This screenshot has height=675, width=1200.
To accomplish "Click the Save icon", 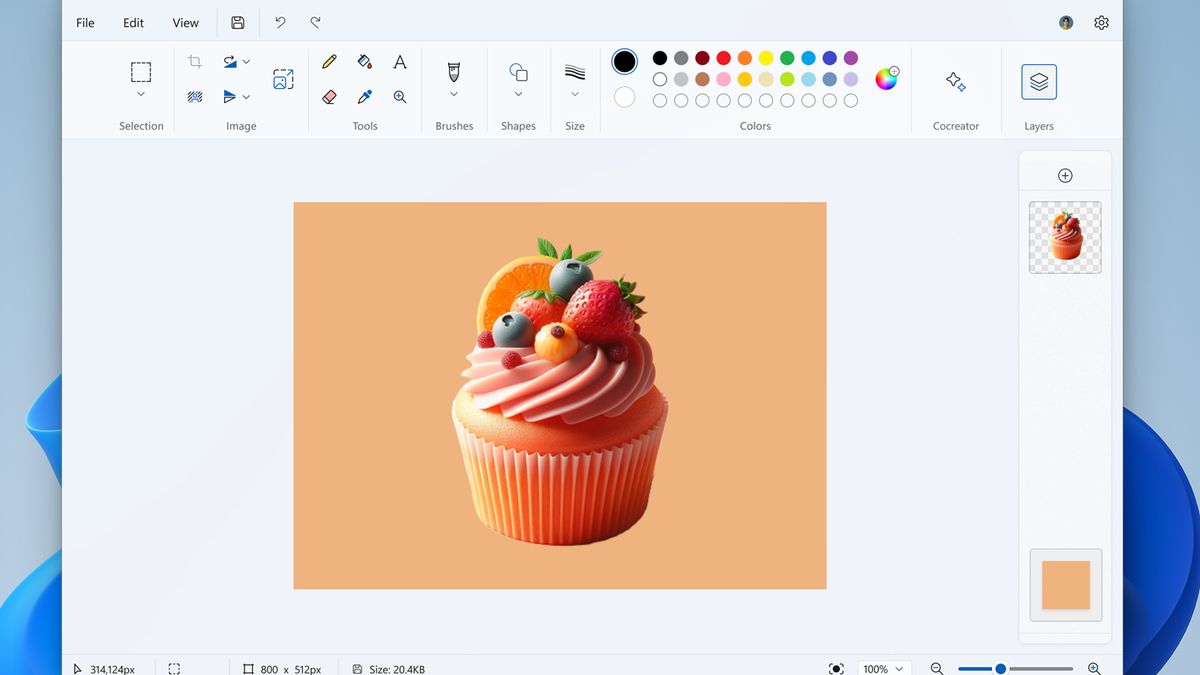I will [238, 22].
